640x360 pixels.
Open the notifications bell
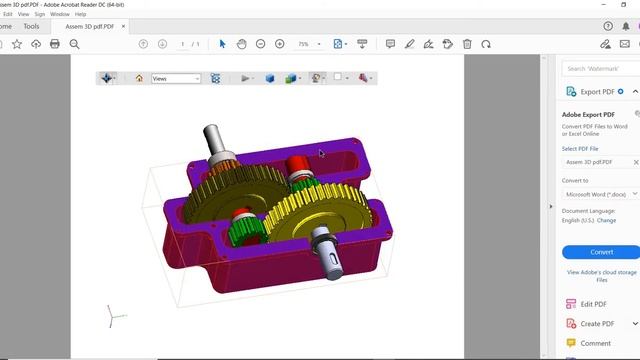(626, 26)
